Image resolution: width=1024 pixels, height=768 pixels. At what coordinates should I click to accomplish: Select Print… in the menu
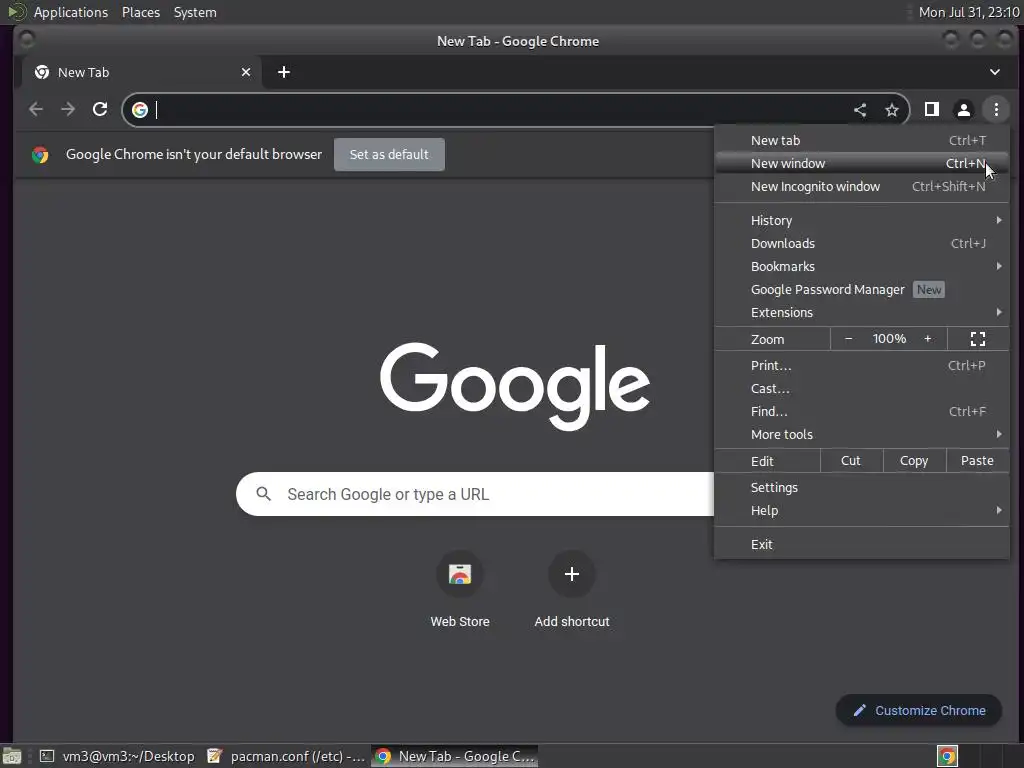tap(862, 365)
